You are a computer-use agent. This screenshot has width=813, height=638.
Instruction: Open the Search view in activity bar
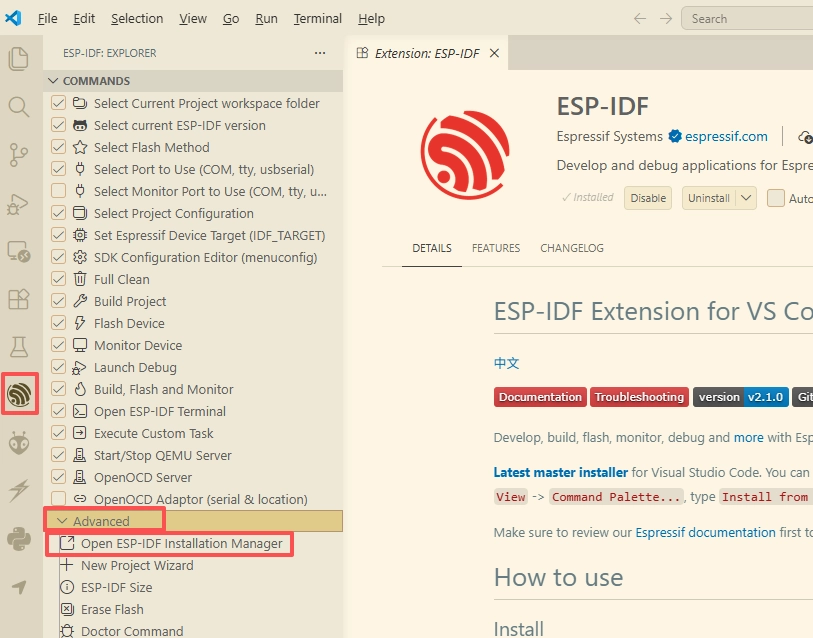tap(19, 107)
